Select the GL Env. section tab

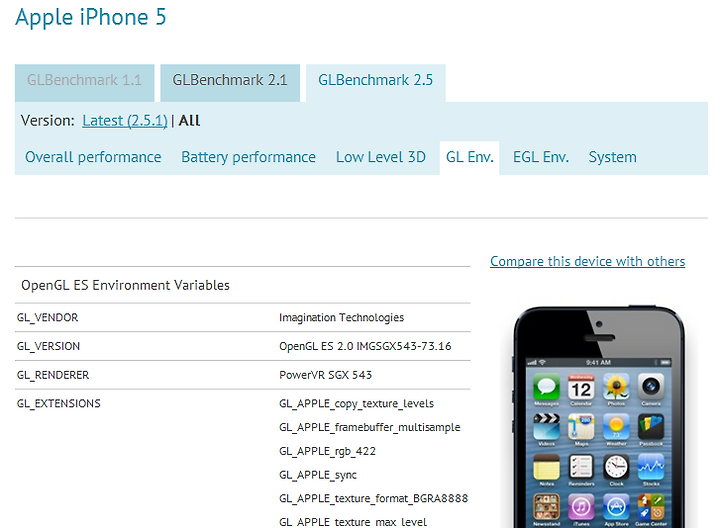(x=469, y=157)
